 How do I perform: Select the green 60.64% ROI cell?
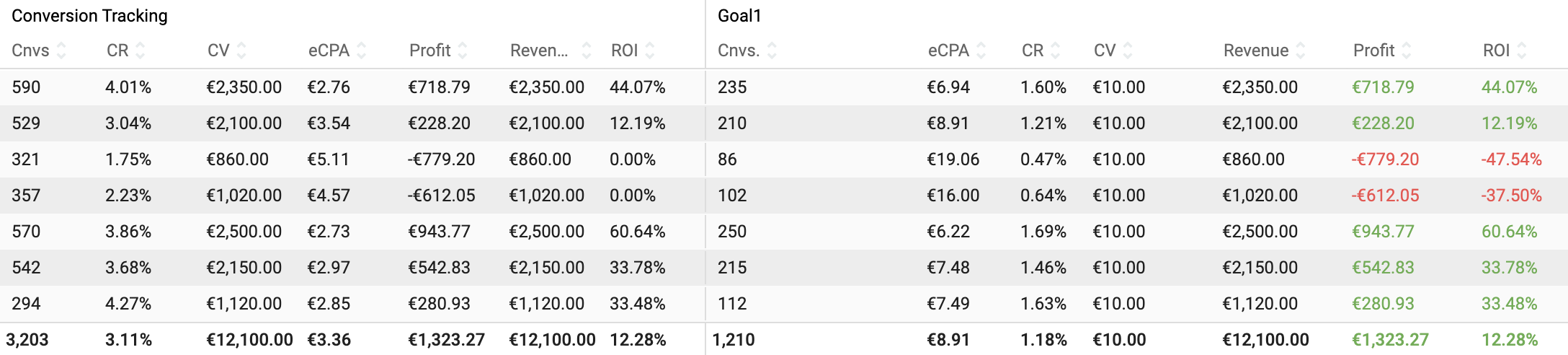click(1509, 232)
